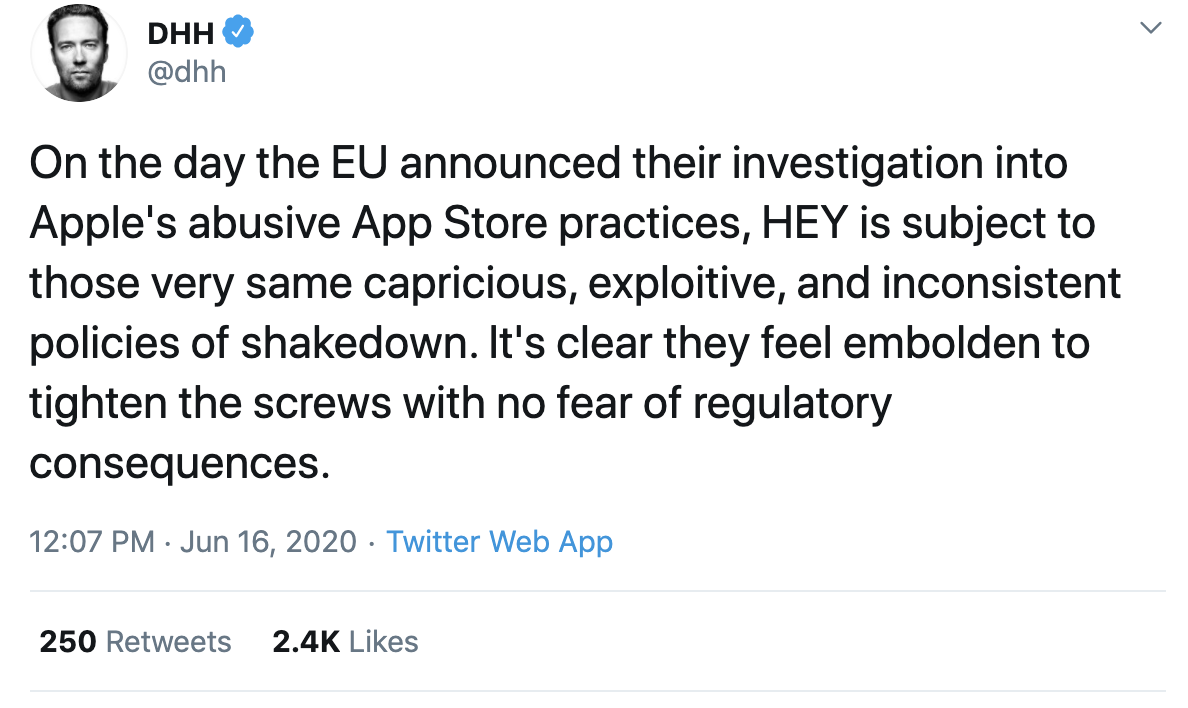Click the number 250 retweet count

[67, 641]
